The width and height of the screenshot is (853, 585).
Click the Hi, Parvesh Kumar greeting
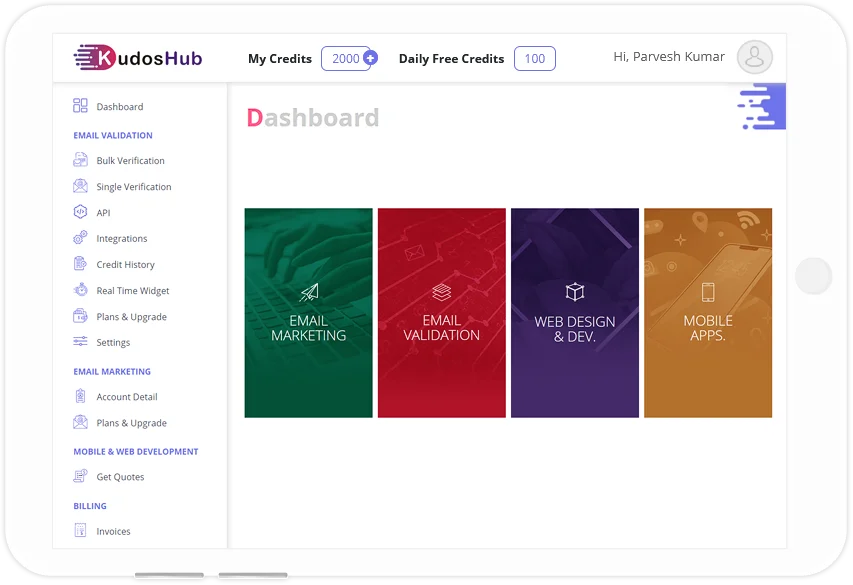(x=669, y=57)
